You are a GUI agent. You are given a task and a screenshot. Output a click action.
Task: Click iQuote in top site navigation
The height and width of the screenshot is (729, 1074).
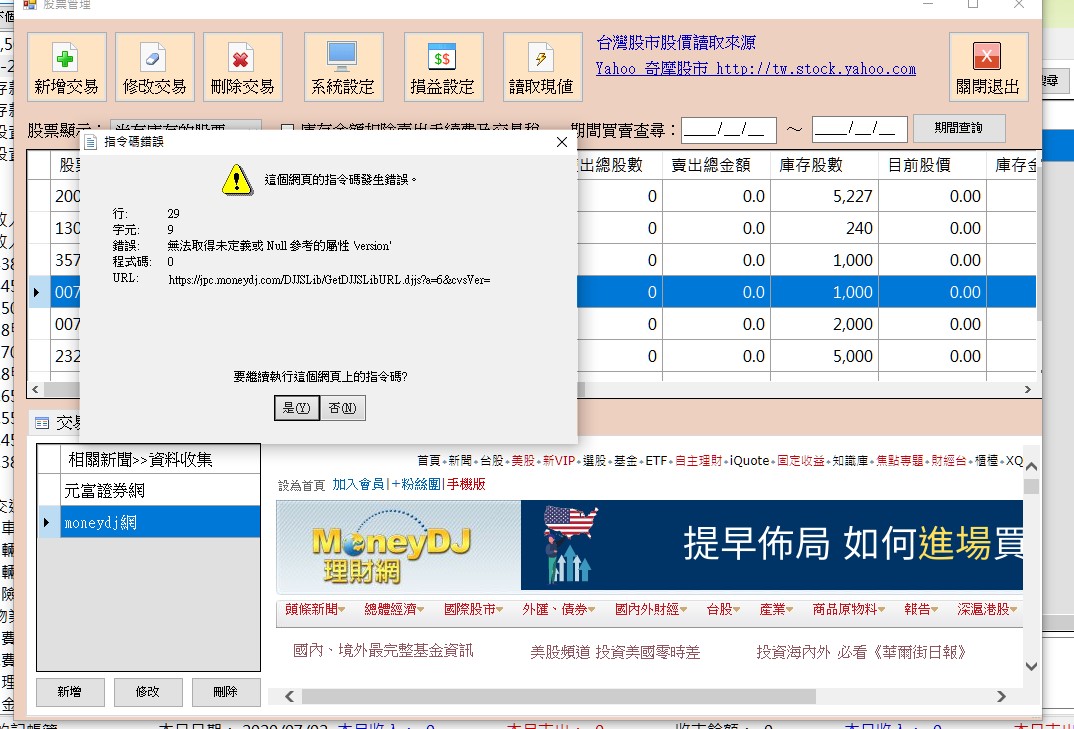(749, 461)
